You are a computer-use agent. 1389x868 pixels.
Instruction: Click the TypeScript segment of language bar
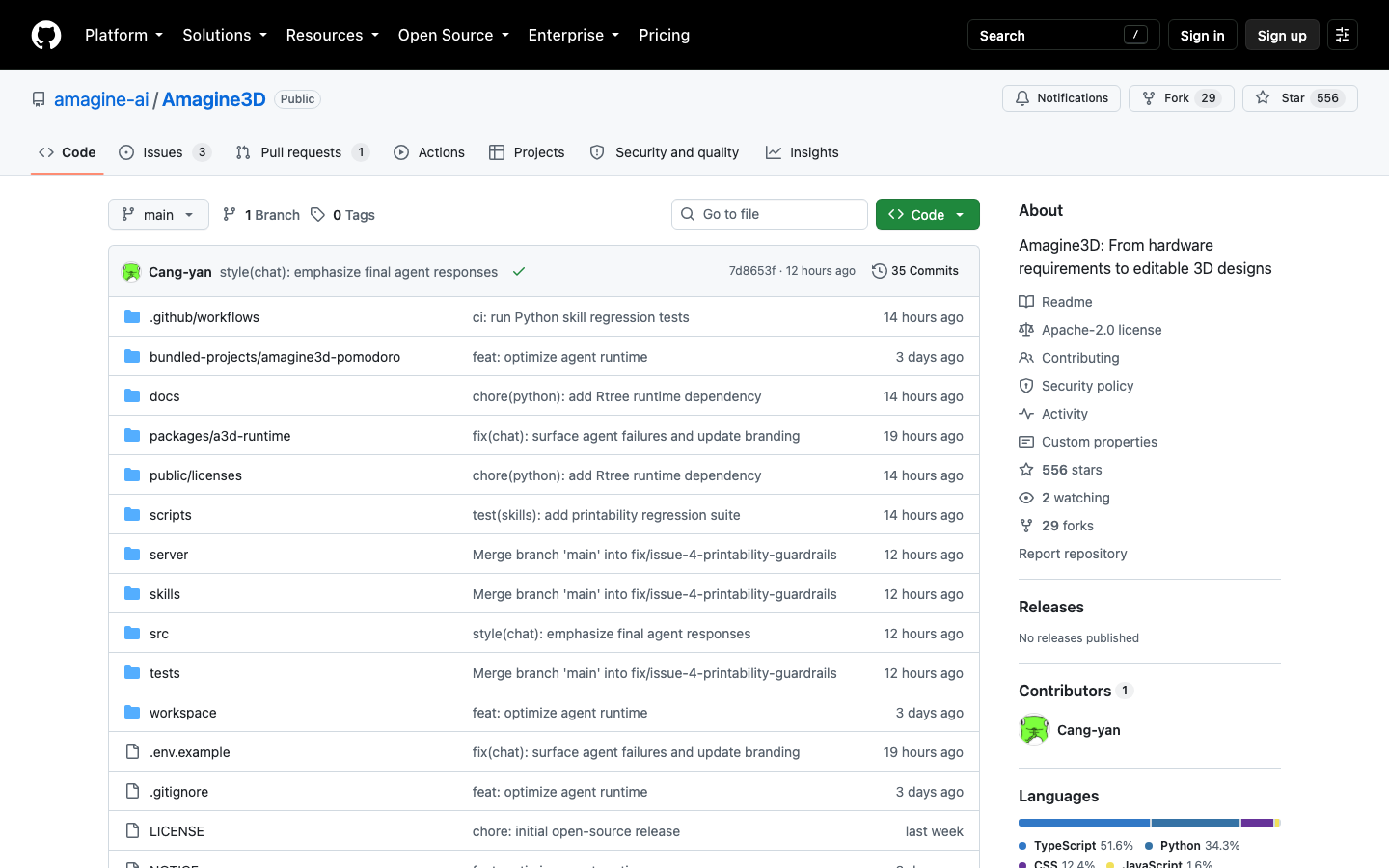click(x=1084, y=823)
